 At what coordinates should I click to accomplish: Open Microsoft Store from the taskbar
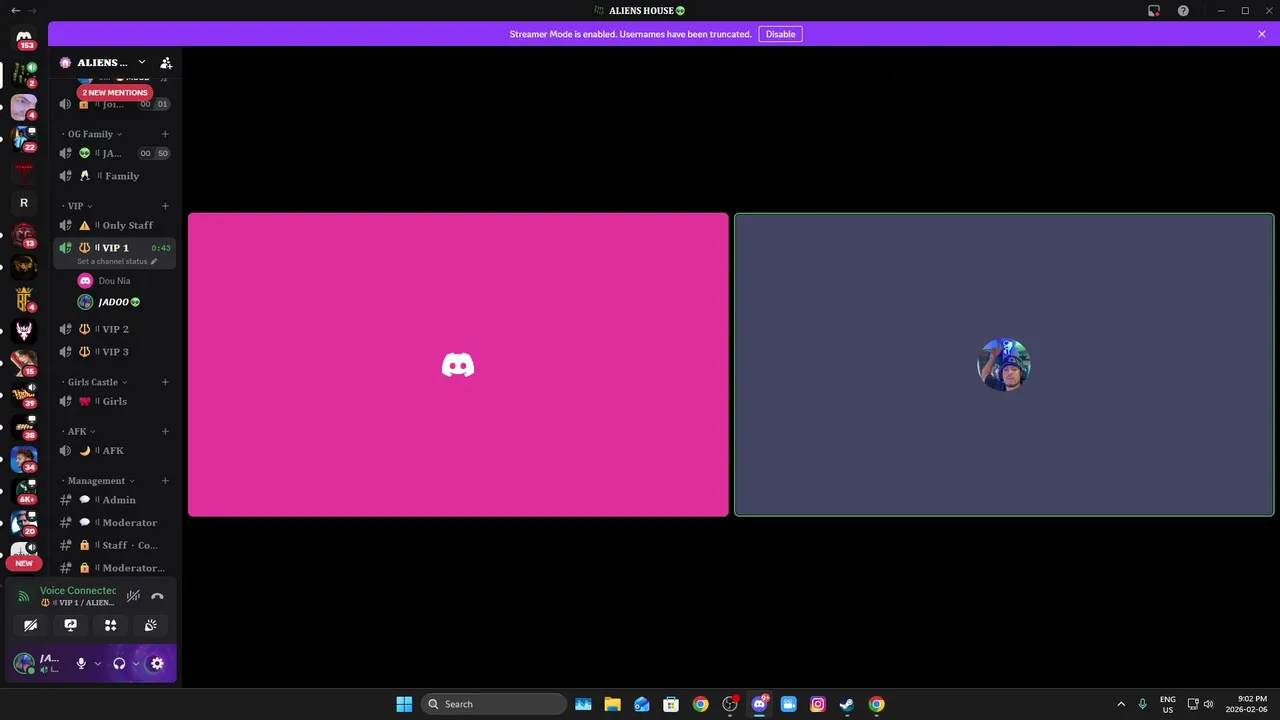pos(671,704)
